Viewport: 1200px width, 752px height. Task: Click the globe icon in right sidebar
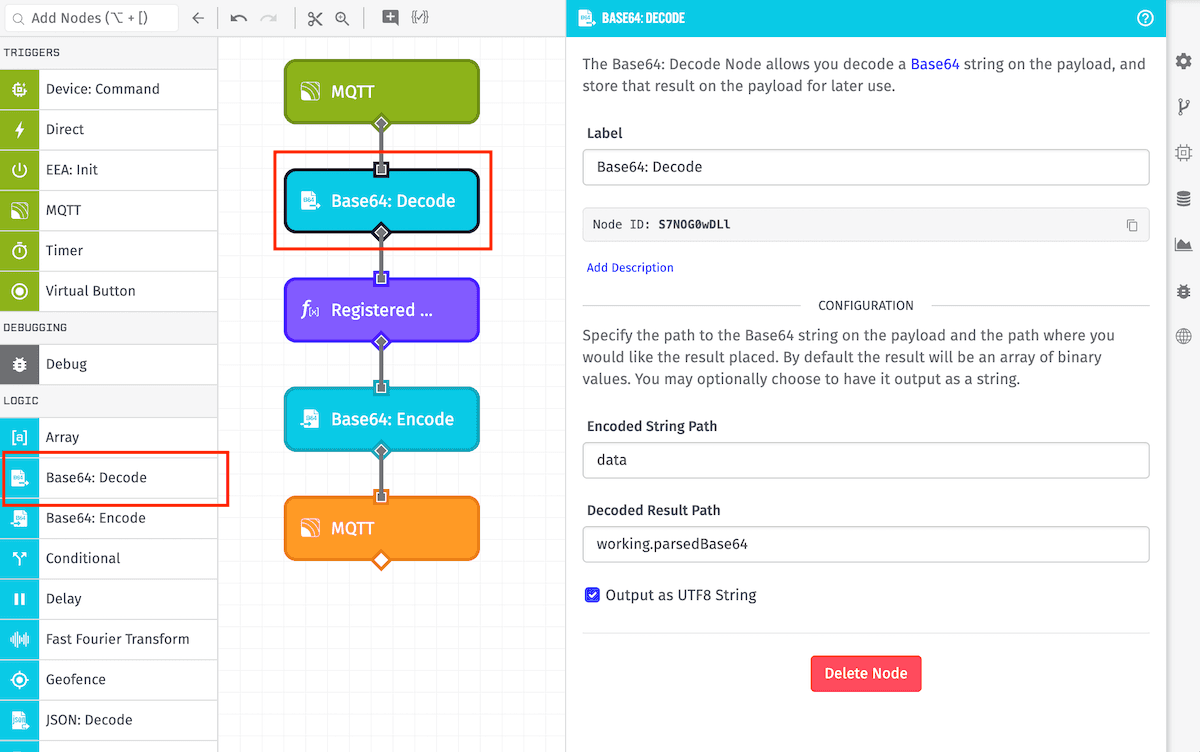[x=1184, y=337]
